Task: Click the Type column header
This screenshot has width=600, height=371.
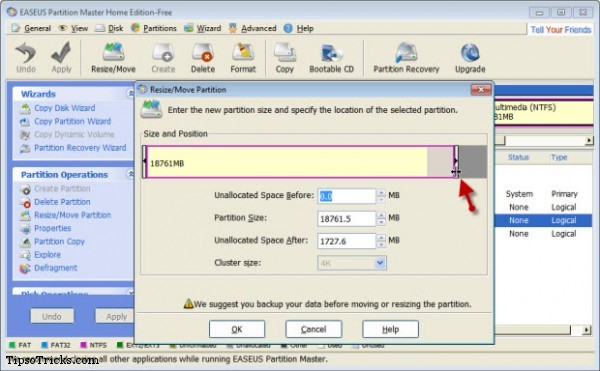Action: point(559,158)
